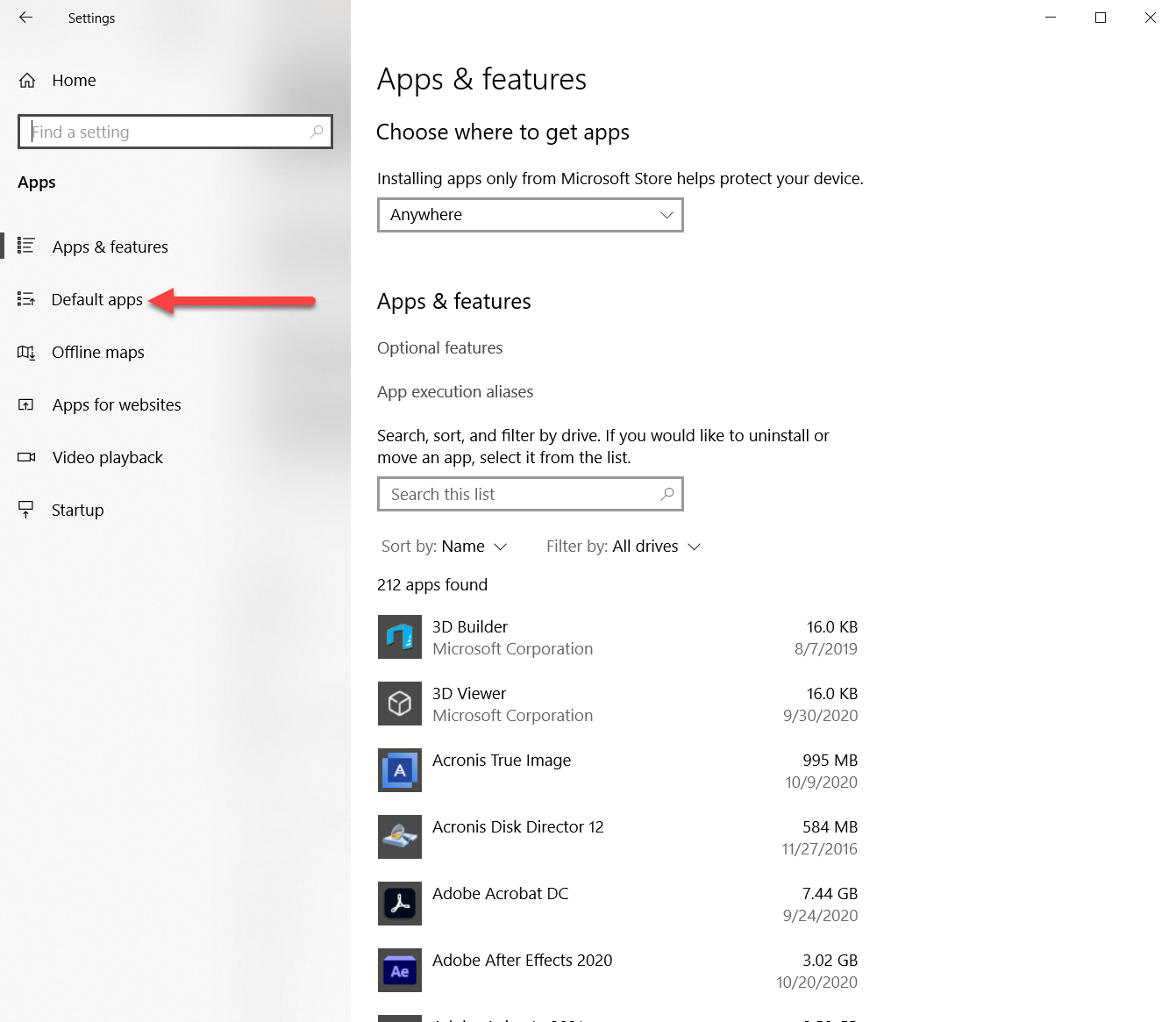Open the Sort by Name dropdown
Image resolution: width=1176 pixels, height=1022 pixels.
(463, 546)
